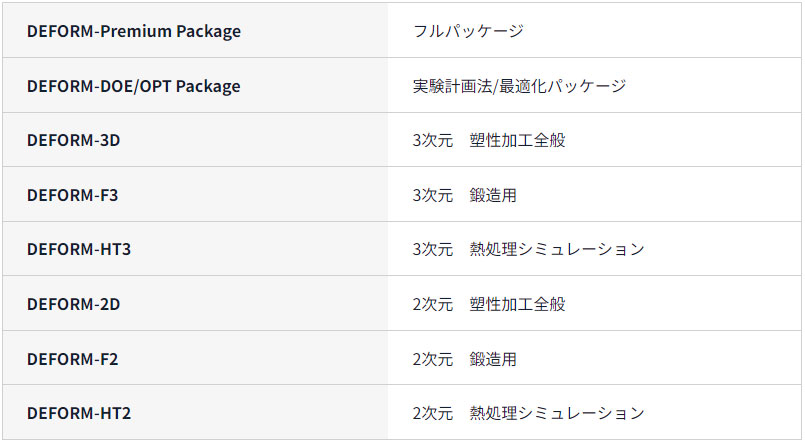Screen dimensions: 805x442
Task: Click 熱処理シミュレーション in the DEFORM-HT3 row
Action: tap(557, 249)
